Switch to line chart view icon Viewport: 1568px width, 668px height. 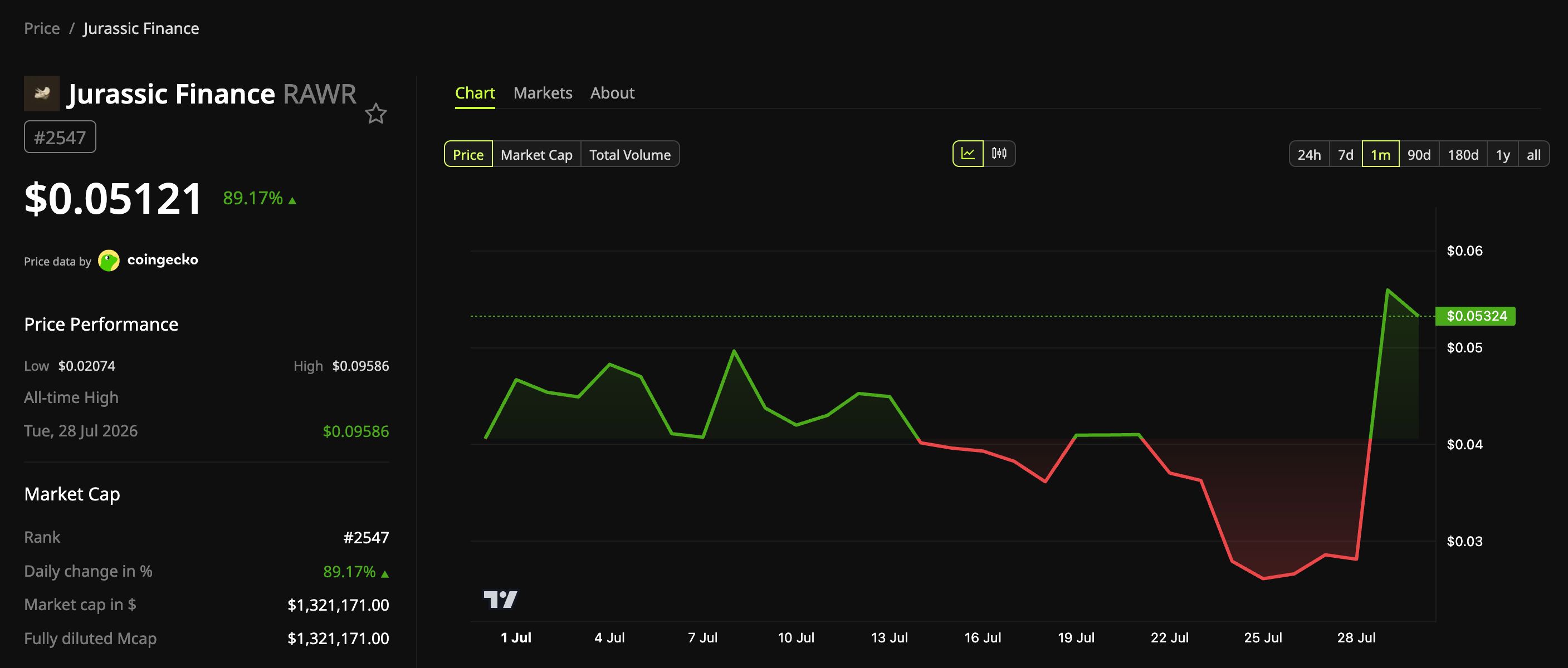(968, 153)
